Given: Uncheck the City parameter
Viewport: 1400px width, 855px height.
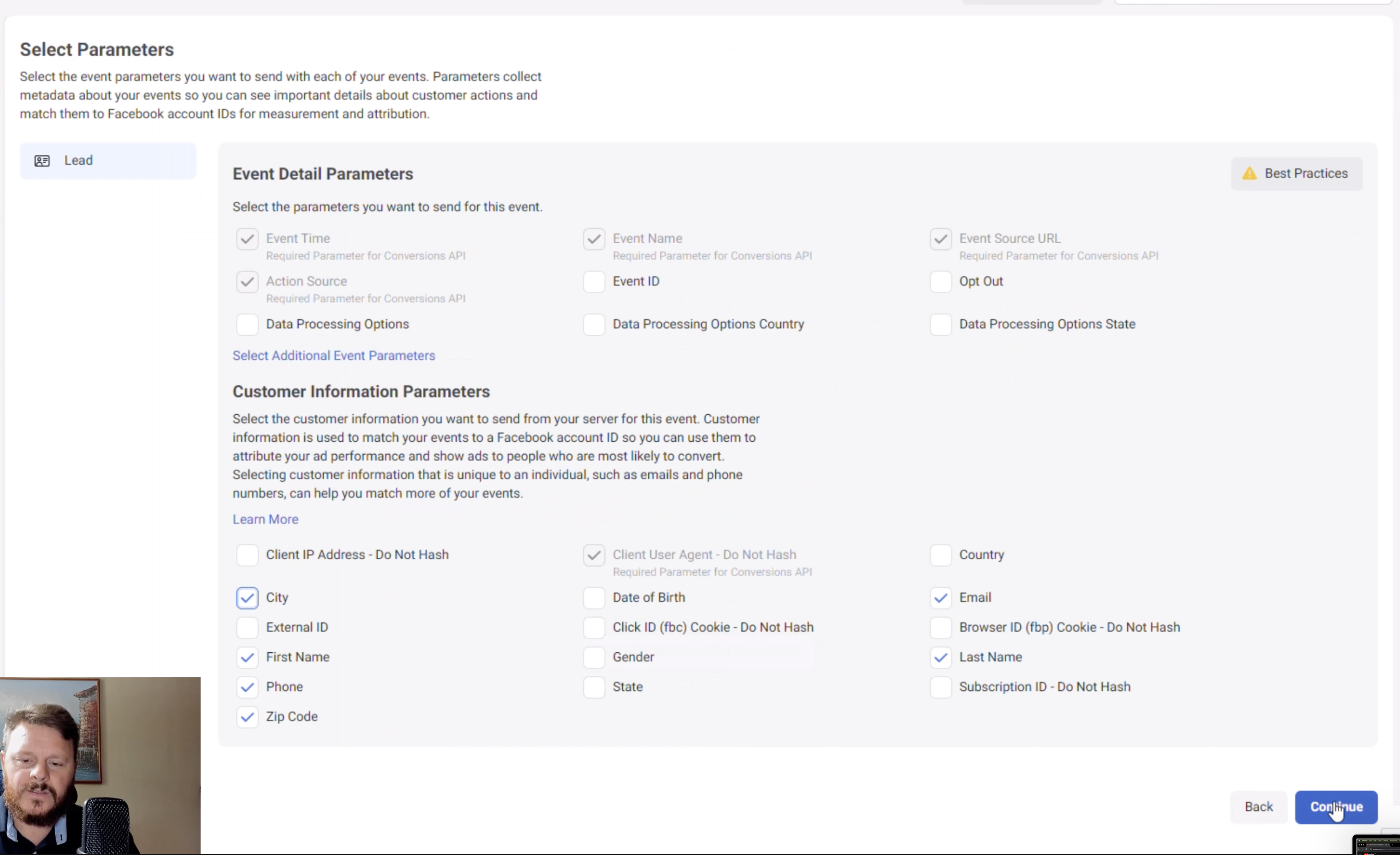Looking at the screenshot, I should [x=247, y=598].
